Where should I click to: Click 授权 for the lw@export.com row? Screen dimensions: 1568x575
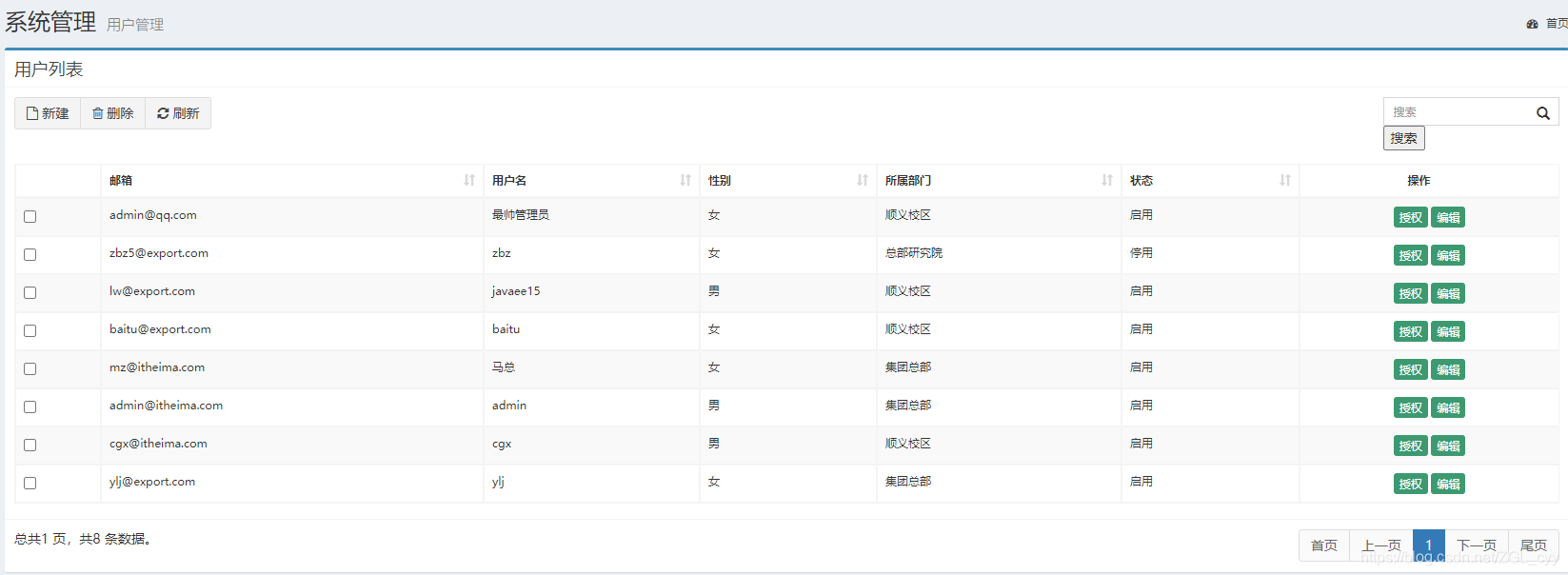[1410, 293]
